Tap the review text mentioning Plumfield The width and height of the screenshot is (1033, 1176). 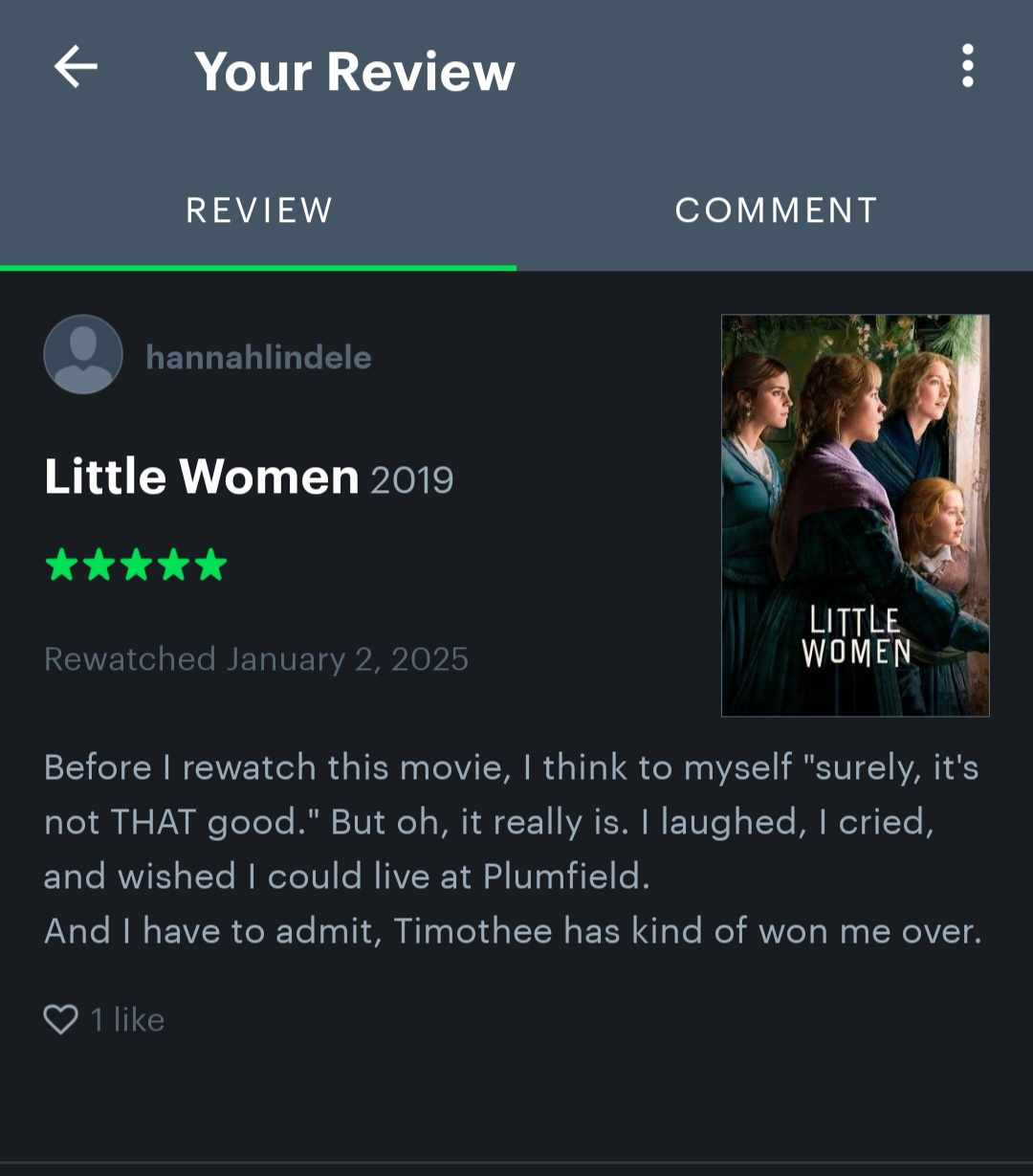(347, 876)
